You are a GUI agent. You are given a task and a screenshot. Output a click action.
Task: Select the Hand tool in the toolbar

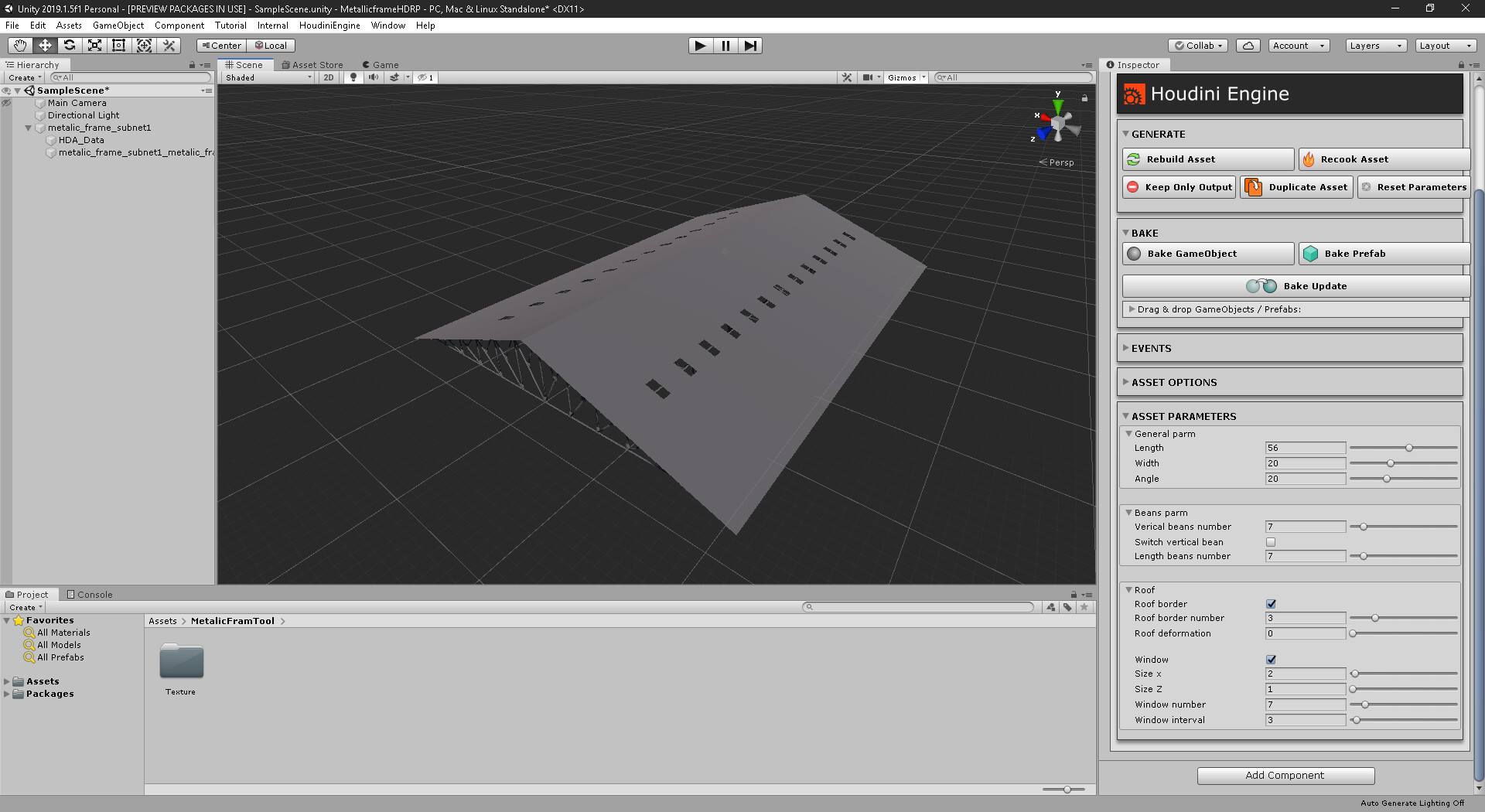[19, 45]
